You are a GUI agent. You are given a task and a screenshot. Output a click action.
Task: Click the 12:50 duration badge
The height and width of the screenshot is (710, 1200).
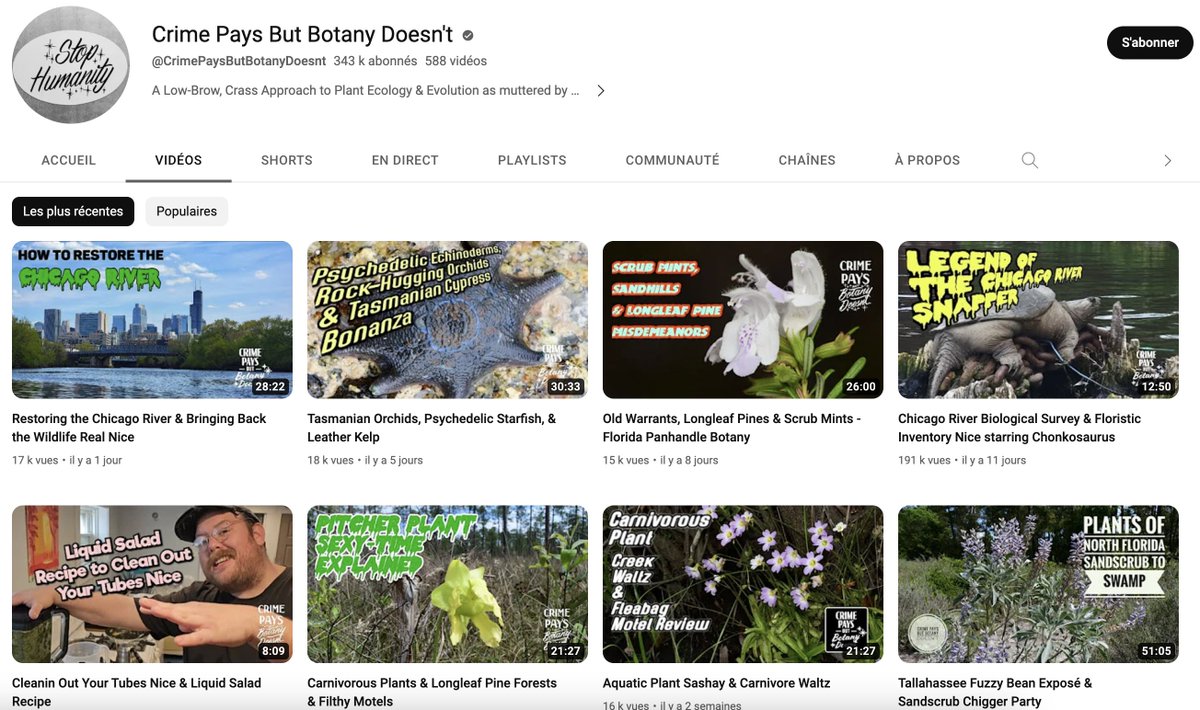click(x=1156, y=387)
